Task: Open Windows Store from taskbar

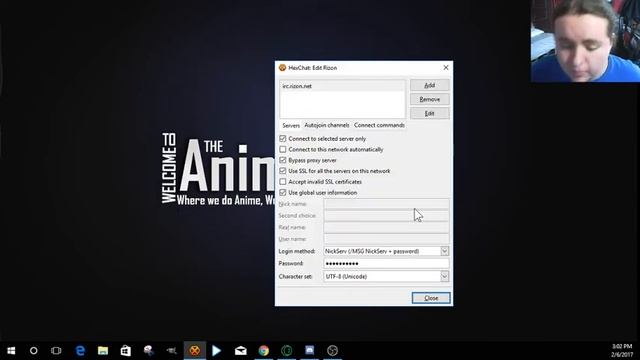Action: click(x=126, y=351)
